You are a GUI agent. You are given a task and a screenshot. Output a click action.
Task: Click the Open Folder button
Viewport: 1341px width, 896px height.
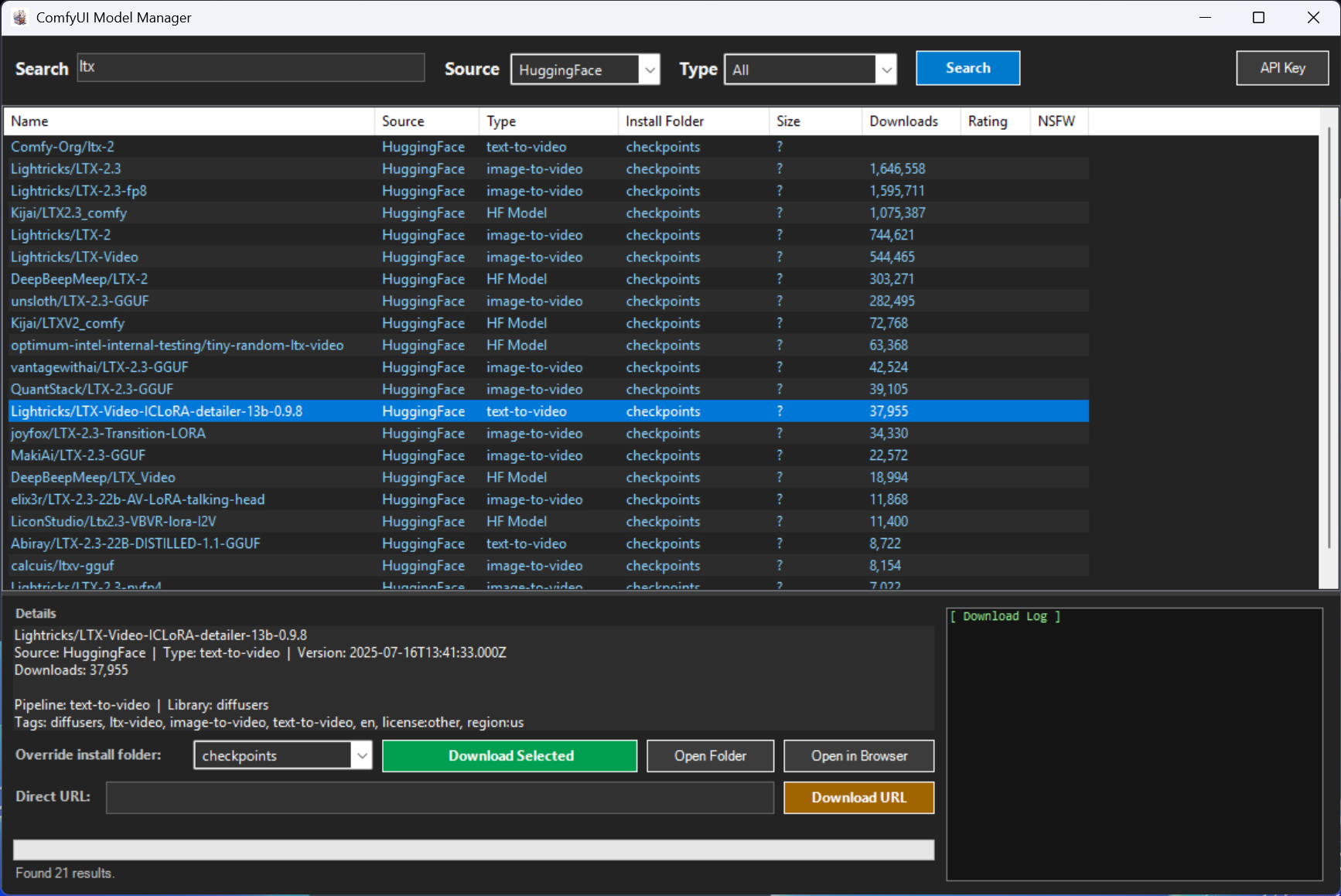coord(709,755)
